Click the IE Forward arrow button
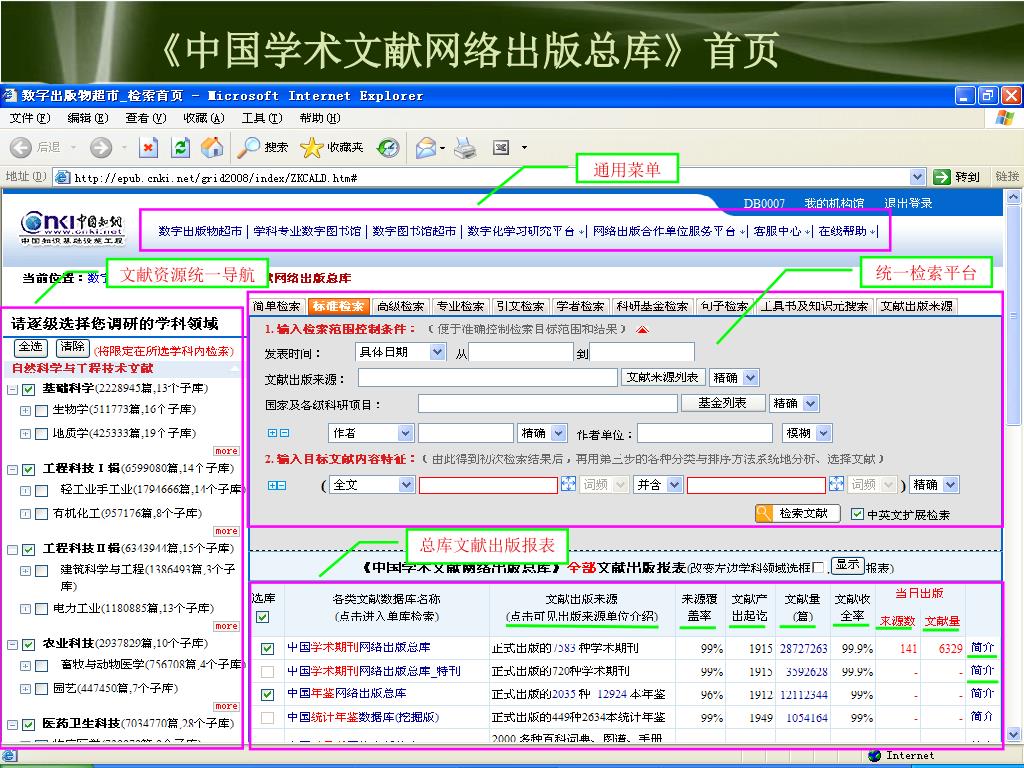This screenshot has height=768, width=1024. tap(101, 148)
